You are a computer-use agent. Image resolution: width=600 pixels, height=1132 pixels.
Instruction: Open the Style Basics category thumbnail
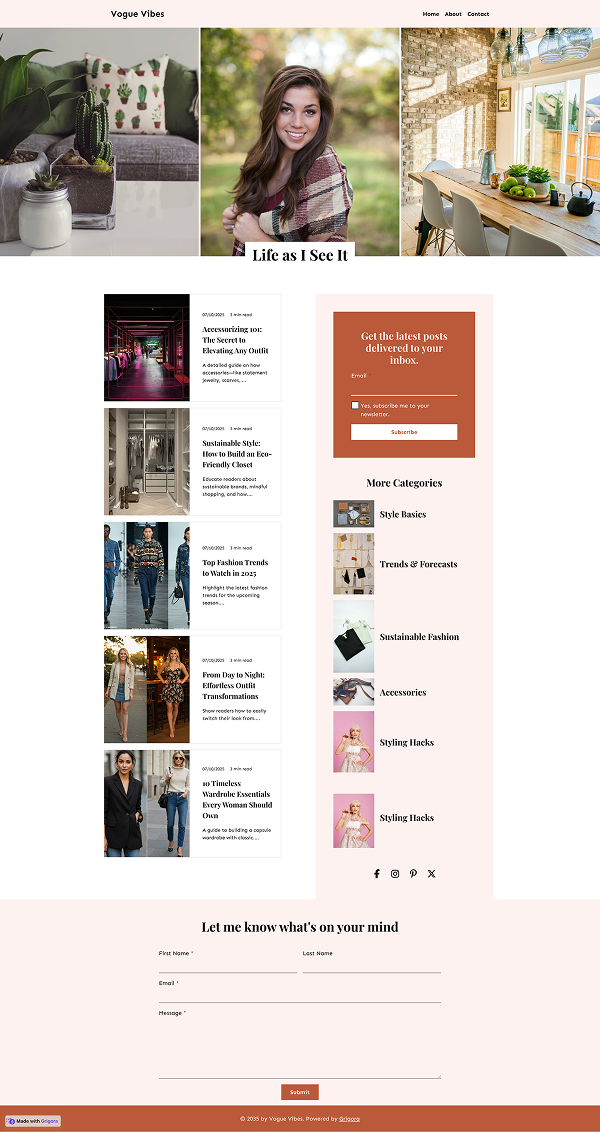coord(354,514)
